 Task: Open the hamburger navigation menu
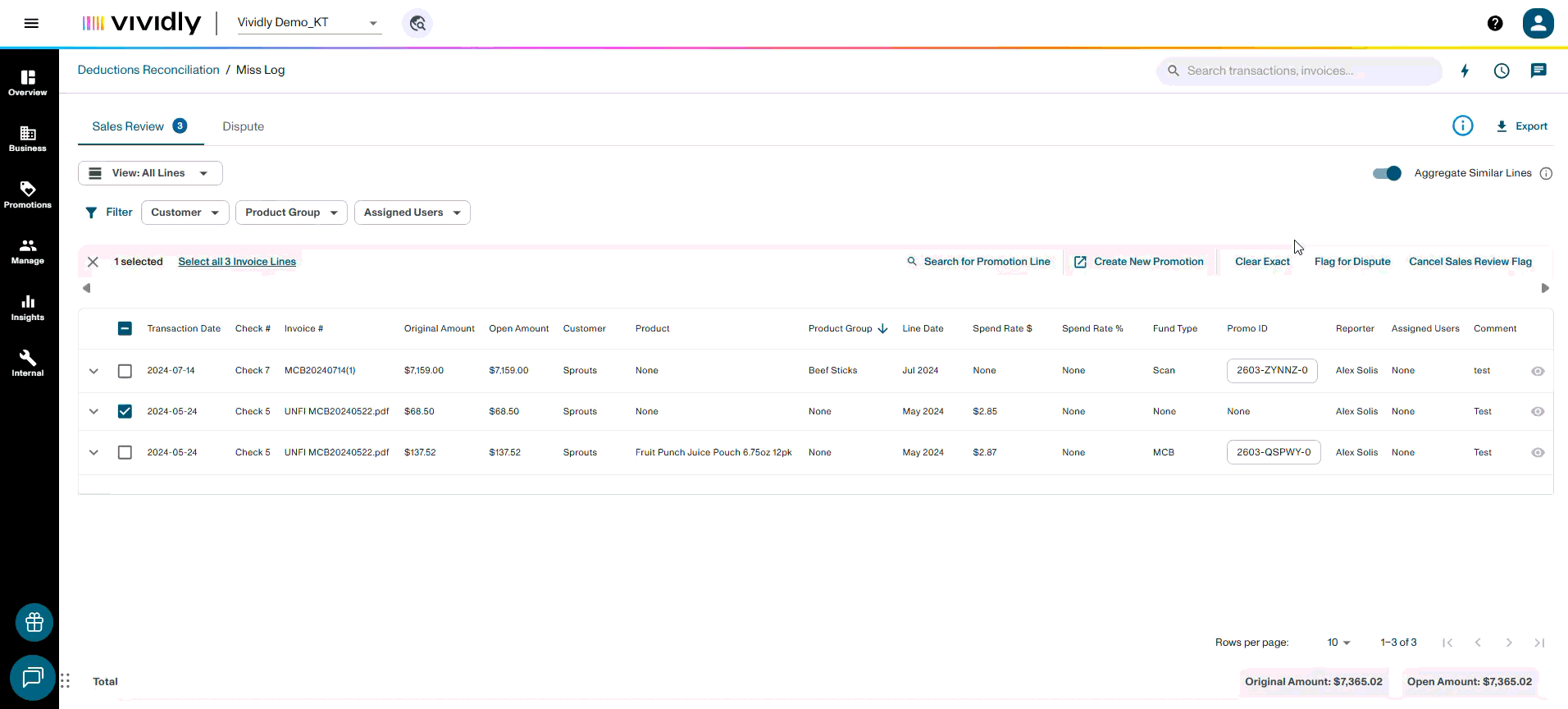coord(31,23)
